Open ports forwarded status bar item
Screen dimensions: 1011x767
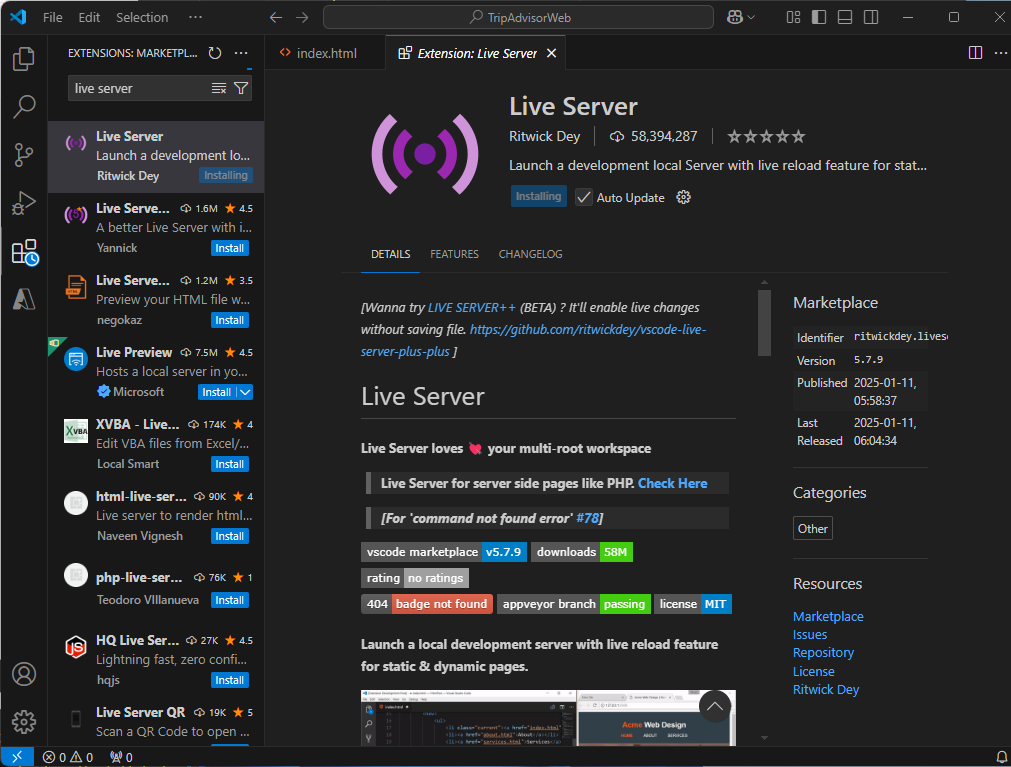121,757
